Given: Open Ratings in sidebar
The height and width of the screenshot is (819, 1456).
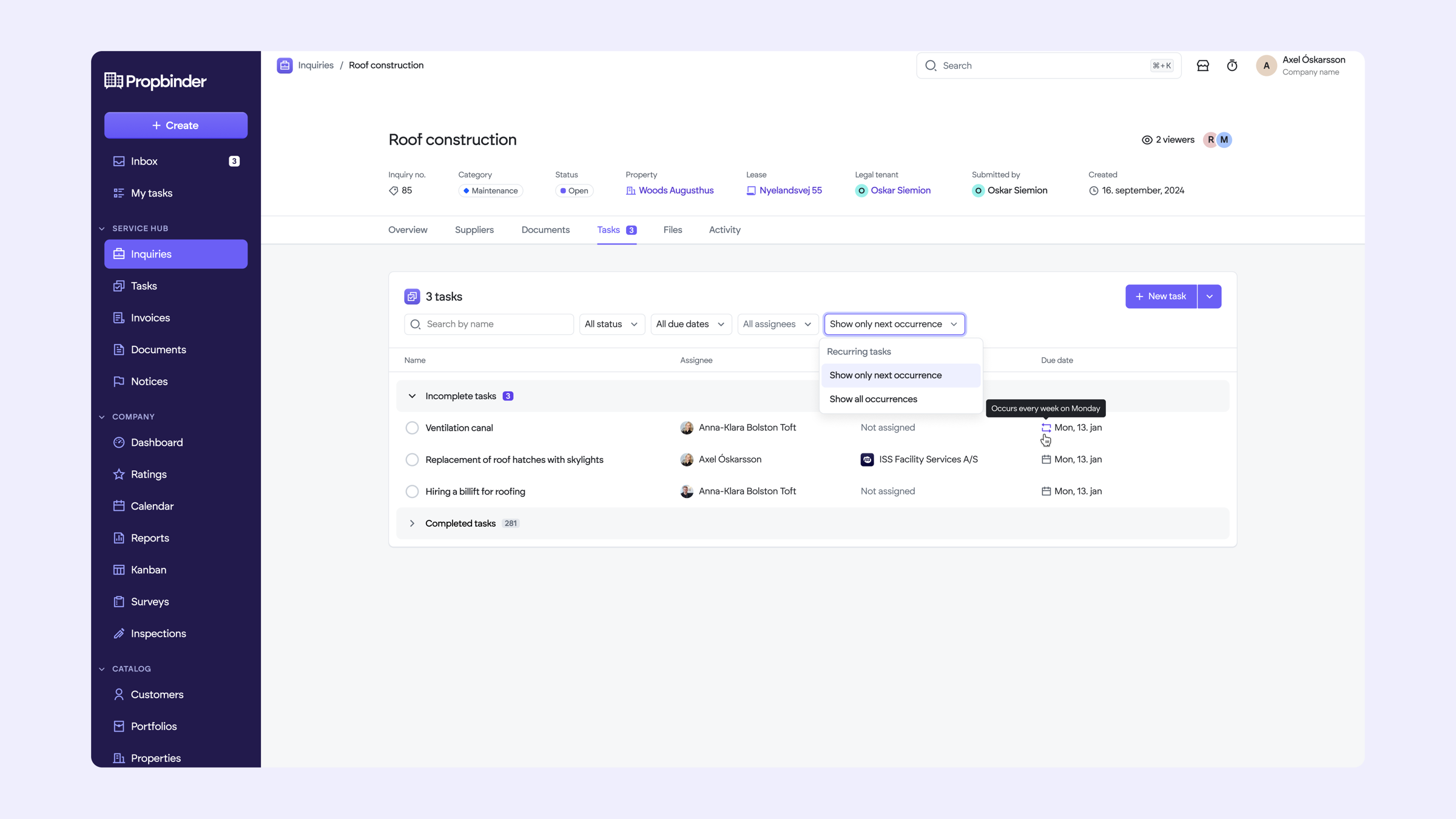Looking at the screenshot, I should (x=176, y=474).
